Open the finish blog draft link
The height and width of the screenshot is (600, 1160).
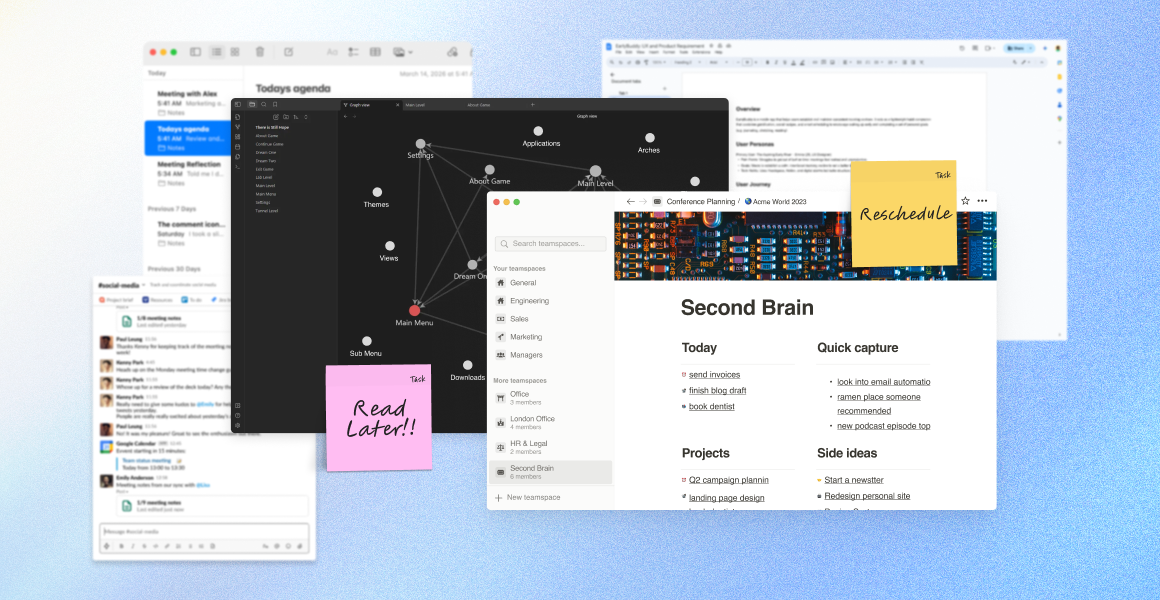coord(717,391)
